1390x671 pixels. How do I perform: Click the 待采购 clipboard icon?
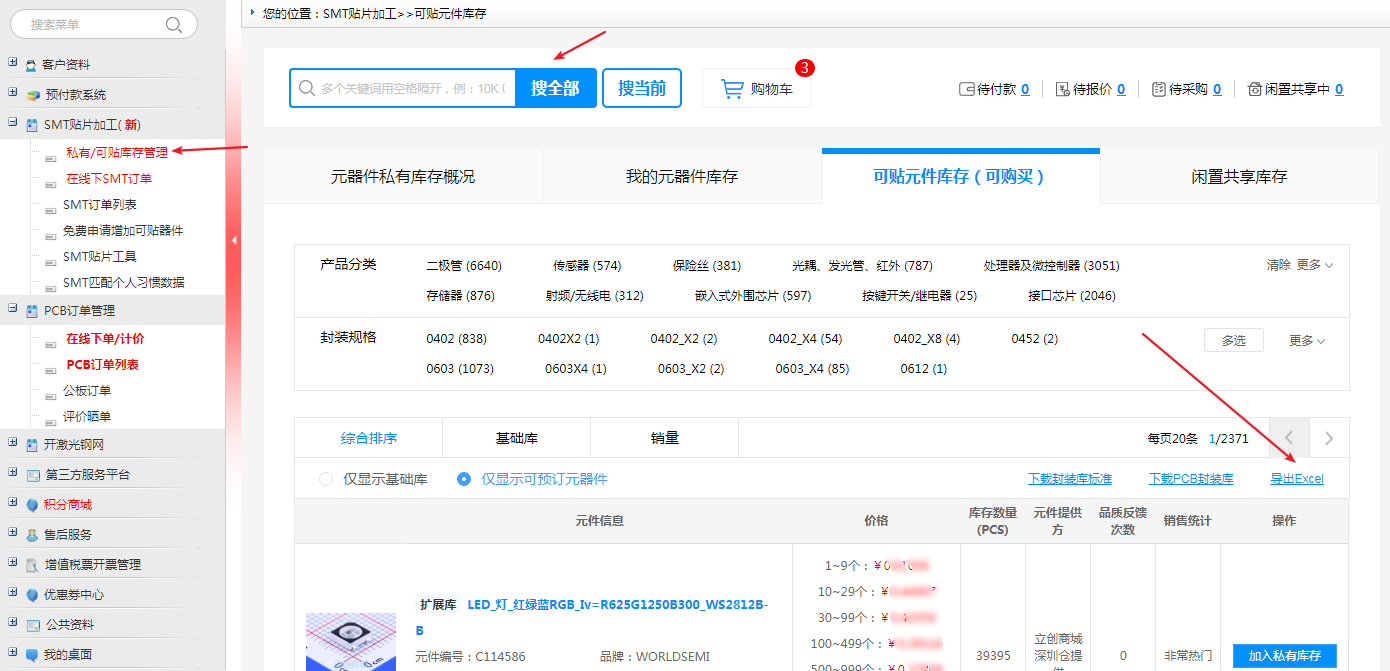[x=1158, y=89]
